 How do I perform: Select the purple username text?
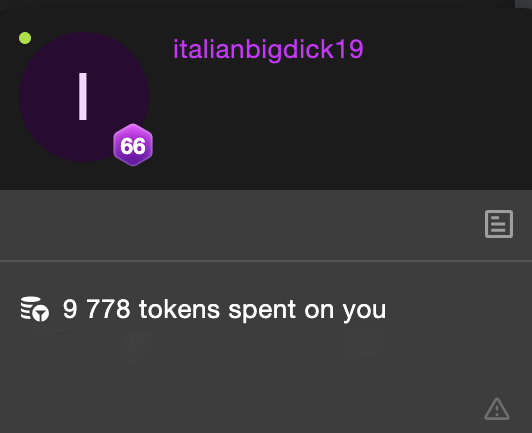[x=268, y=50]
